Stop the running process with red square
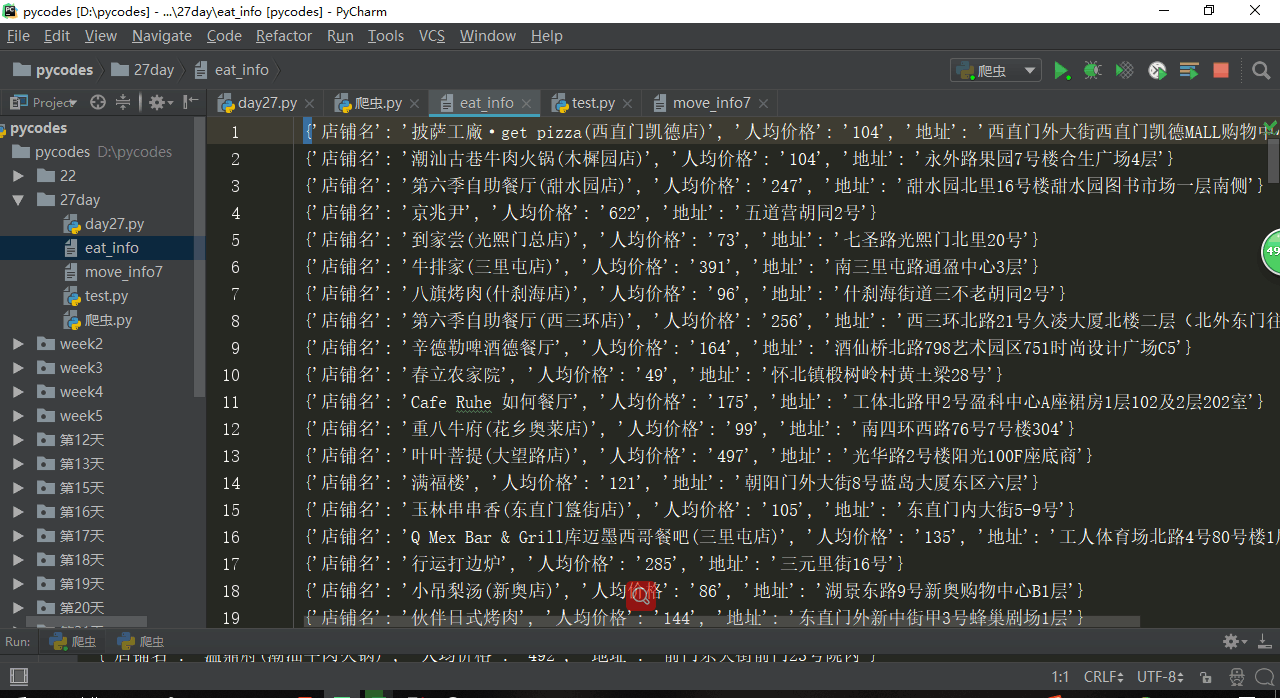The image size is (1280, 698). click(1221, 70)
